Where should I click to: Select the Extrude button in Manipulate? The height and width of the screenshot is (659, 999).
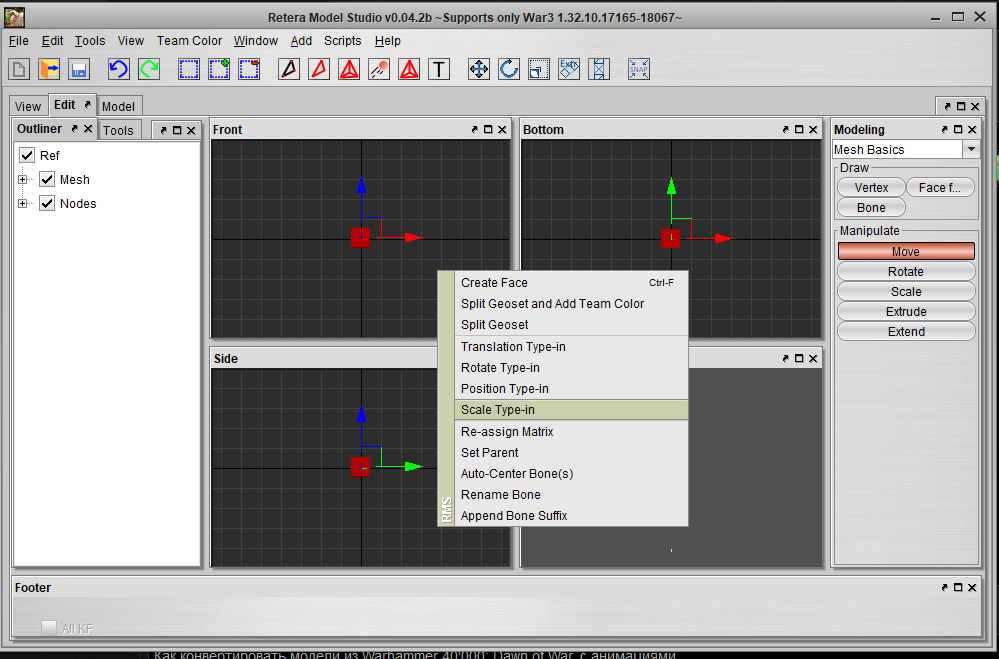(x=906, y=312)
